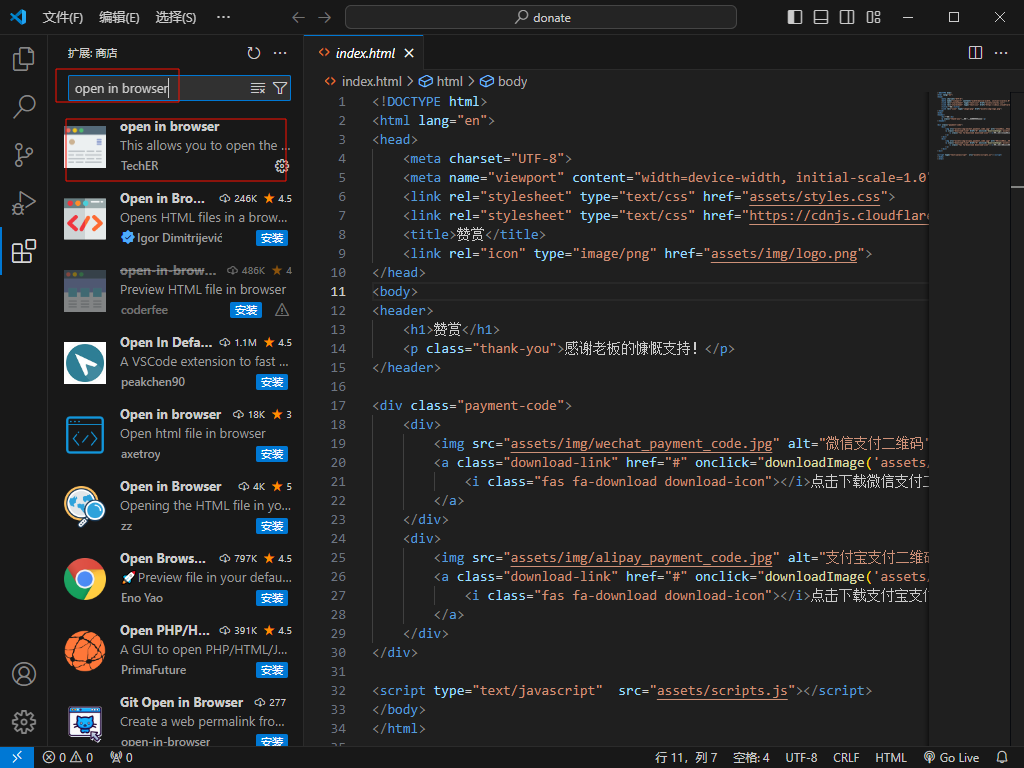
Task: Open Run and Debug view
Action: [24, 203]
